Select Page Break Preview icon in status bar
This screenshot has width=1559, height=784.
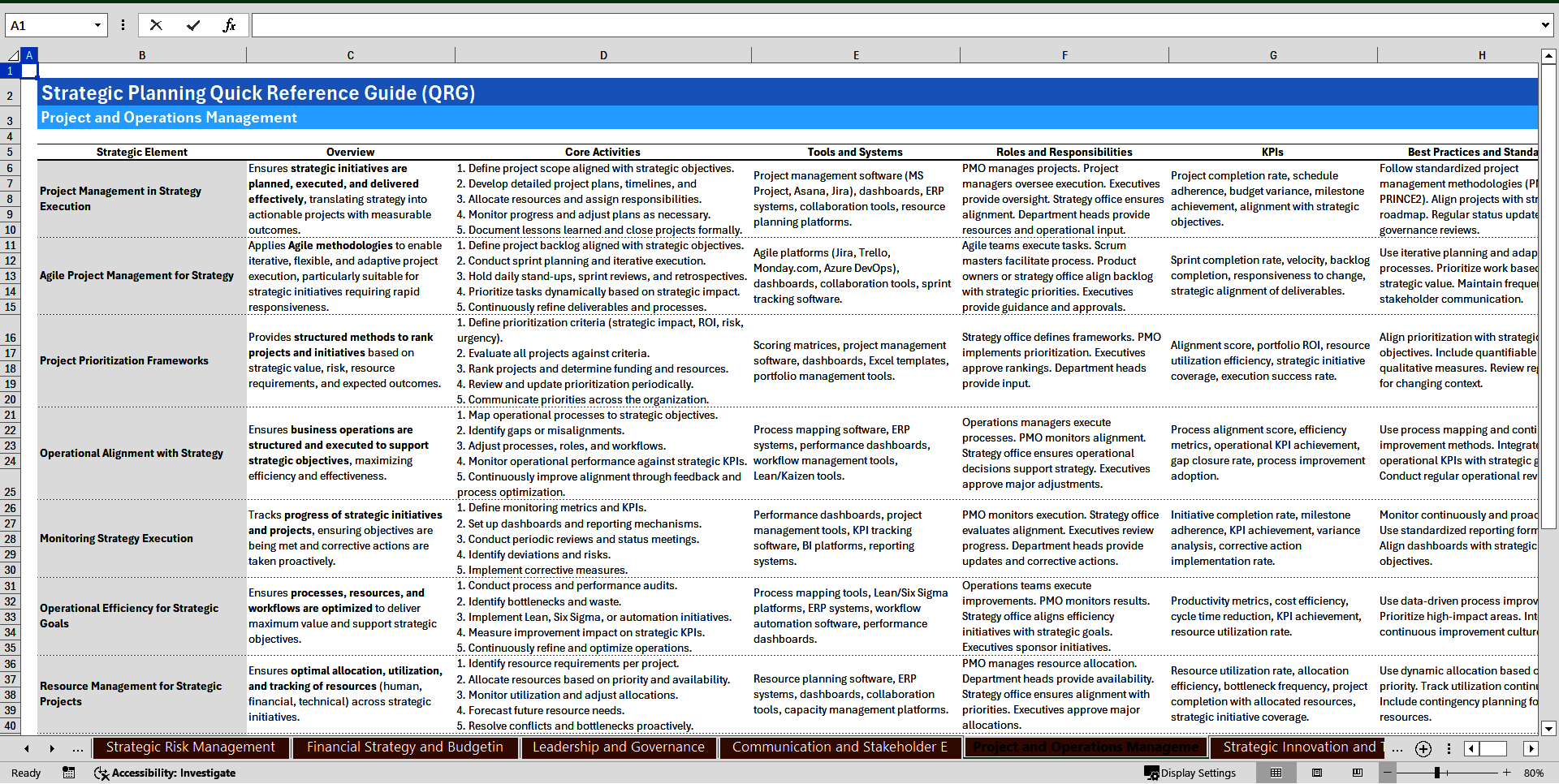pyautogui.click(x=1358, y=773)
